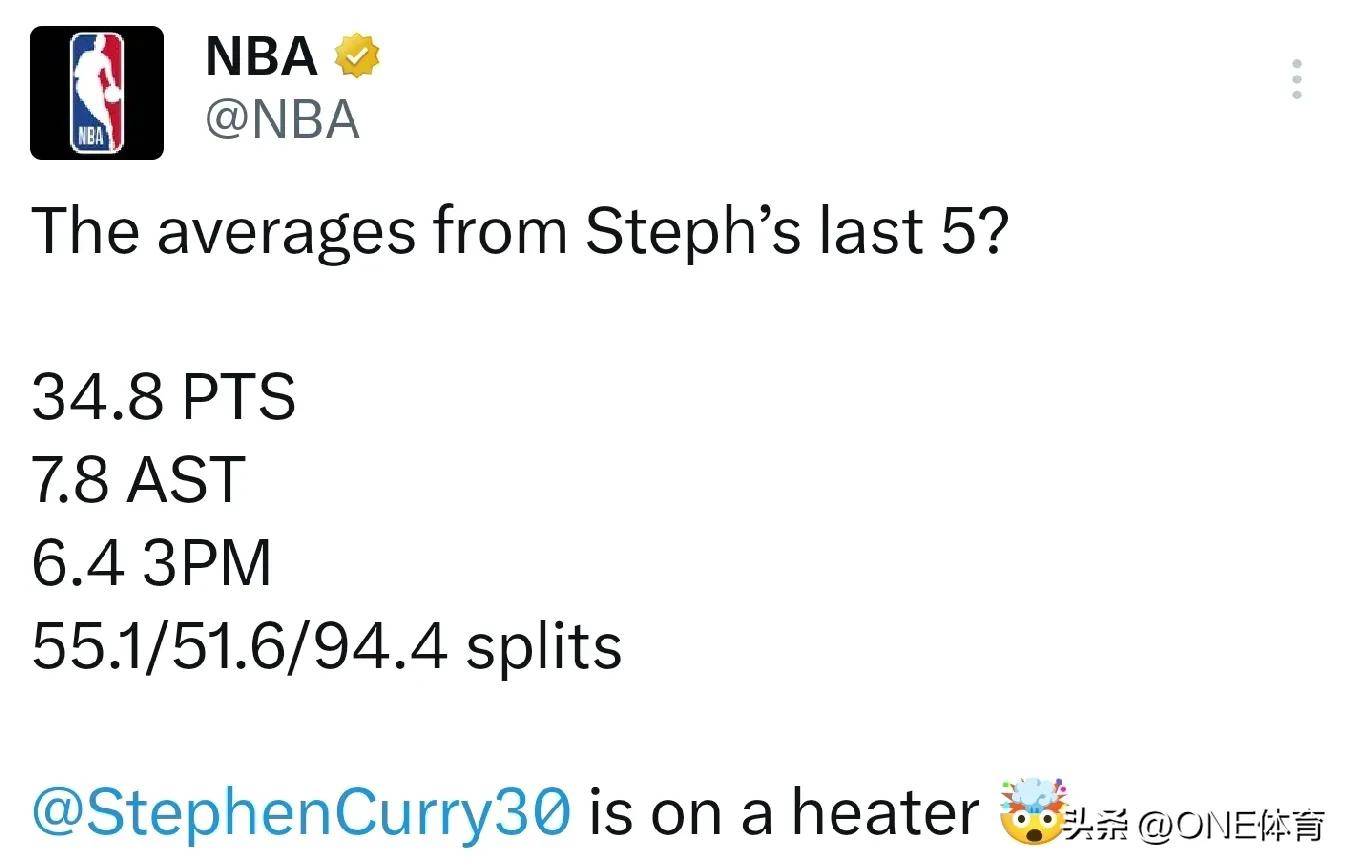Select the 6.4 3PM stat line
The height and width of the screenshot is (867, 1350).
152,563
